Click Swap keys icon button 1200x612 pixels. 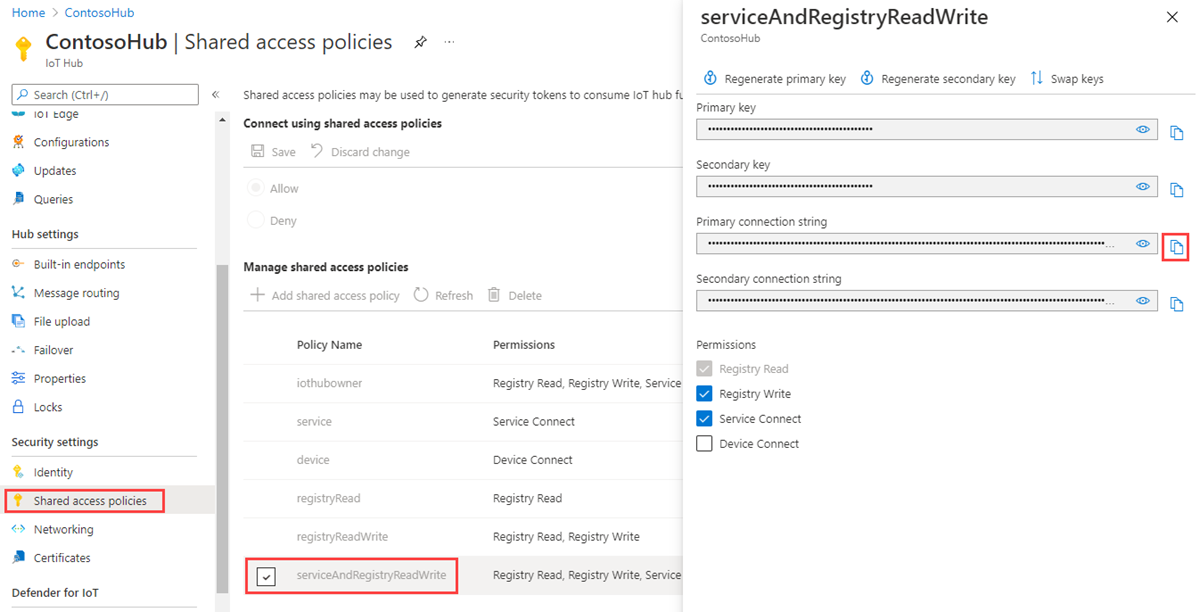click(1037, 78)
